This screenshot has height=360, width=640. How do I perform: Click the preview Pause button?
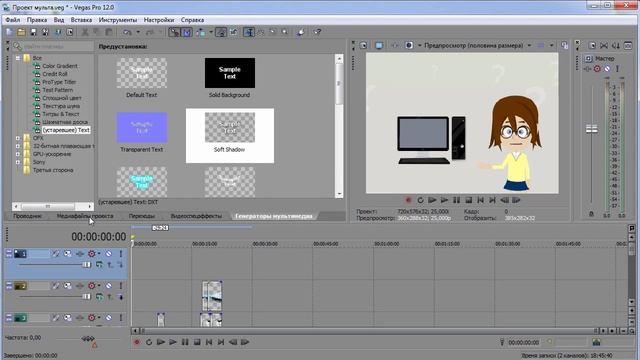456,200
